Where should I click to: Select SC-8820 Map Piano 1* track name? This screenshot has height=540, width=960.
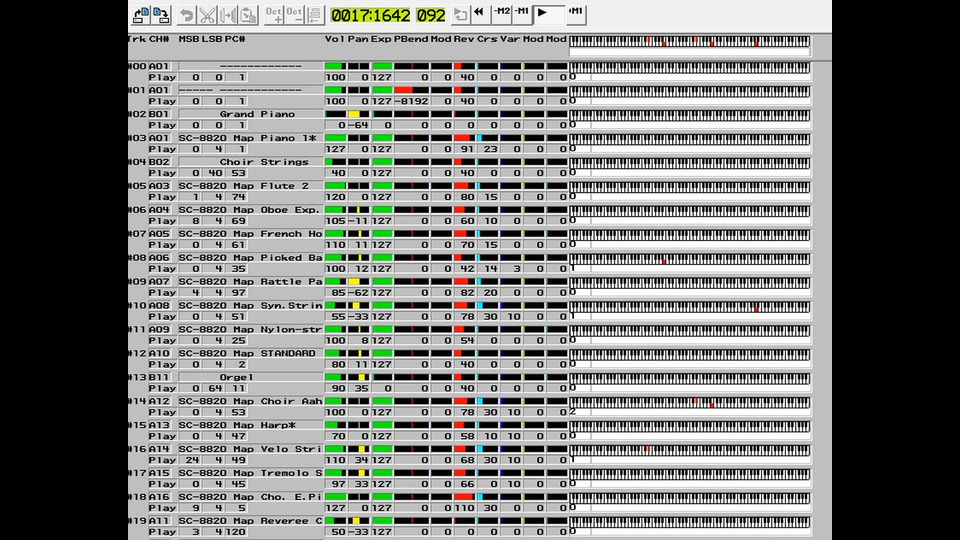[251, 138]
